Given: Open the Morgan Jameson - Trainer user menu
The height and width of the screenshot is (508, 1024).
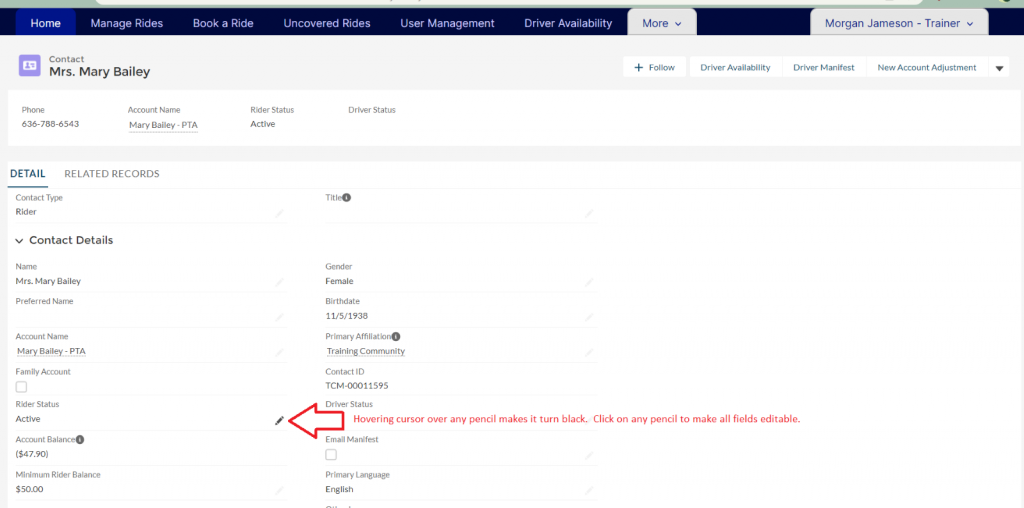Looking at the screenshot, I should click(x=898, y=23).
